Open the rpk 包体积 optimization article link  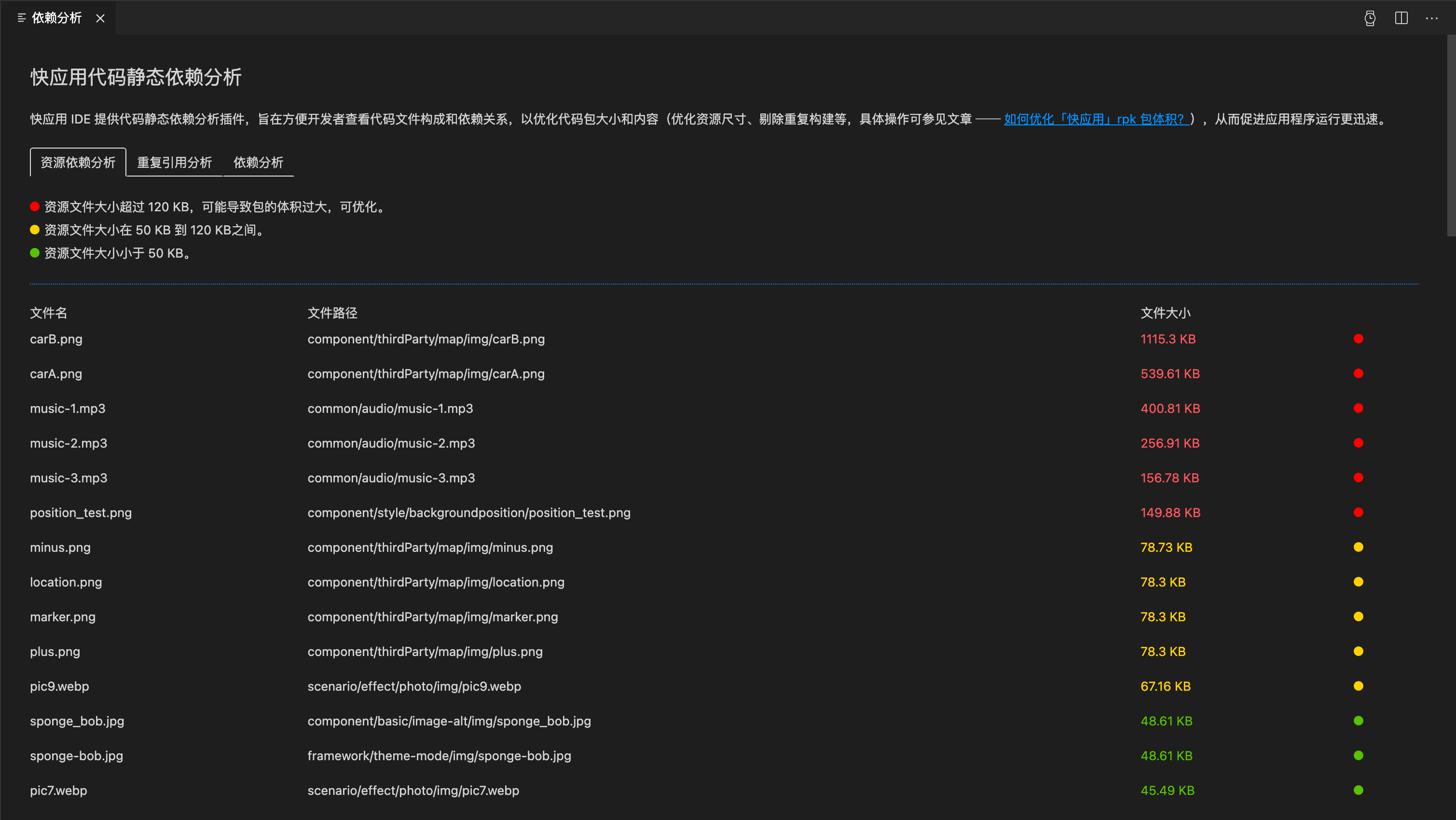point(1097,119)
